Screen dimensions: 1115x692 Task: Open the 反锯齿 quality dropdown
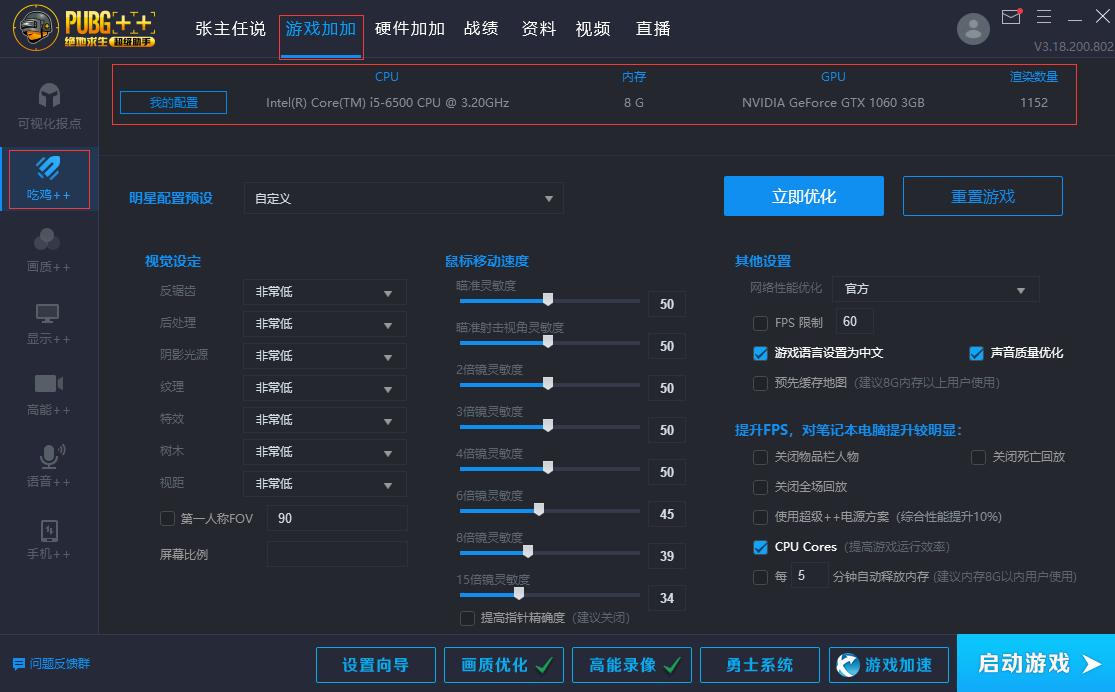[324, 292]
